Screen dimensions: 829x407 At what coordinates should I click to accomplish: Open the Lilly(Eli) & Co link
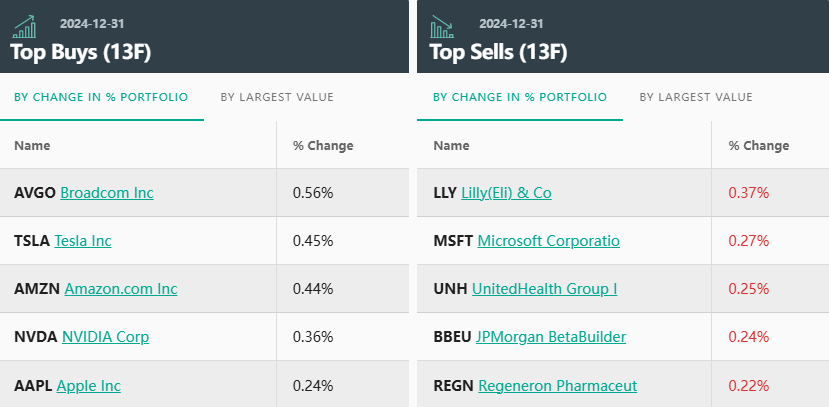pos(506,192)
